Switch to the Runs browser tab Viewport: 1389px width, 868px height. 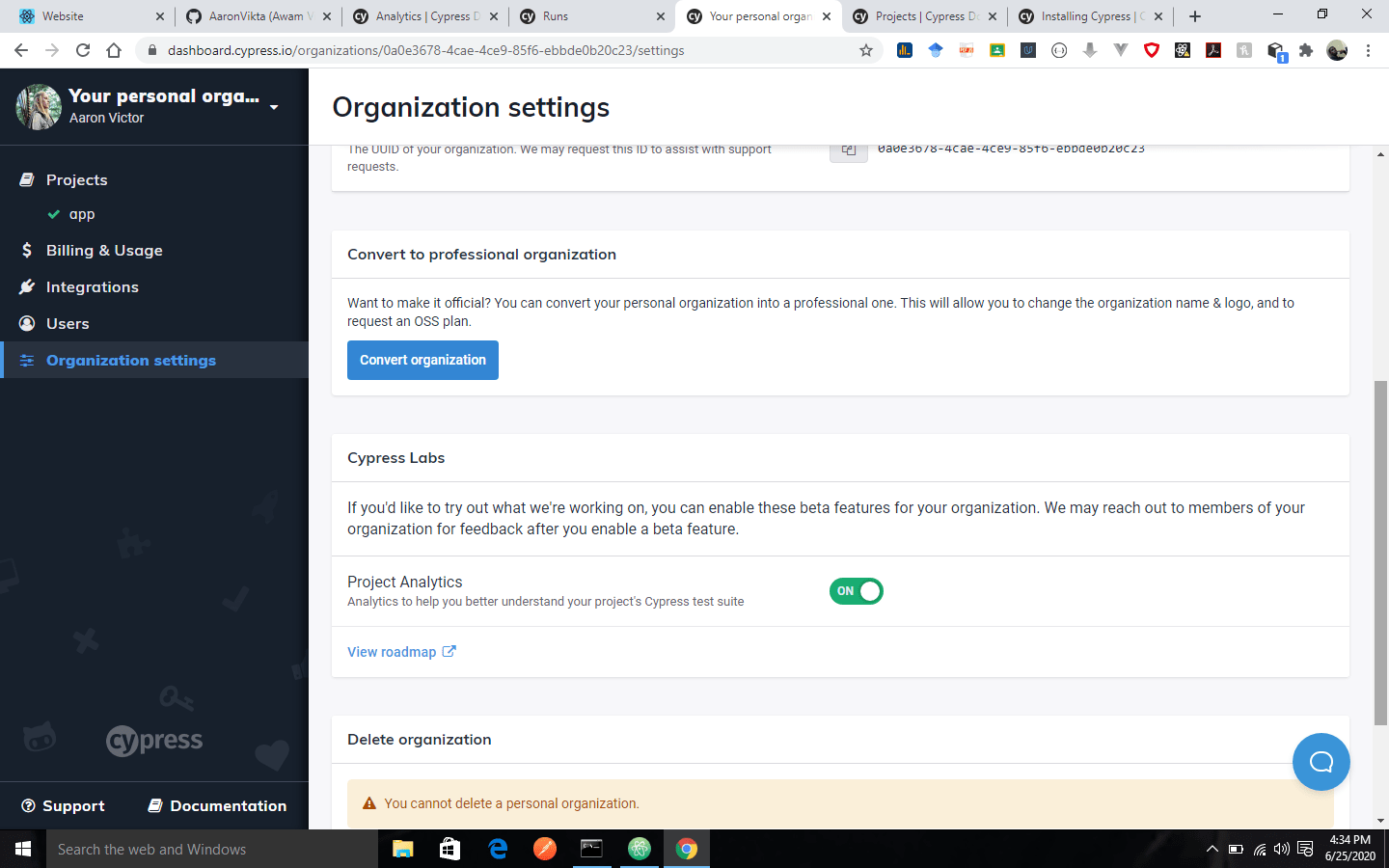coord(579,15)
